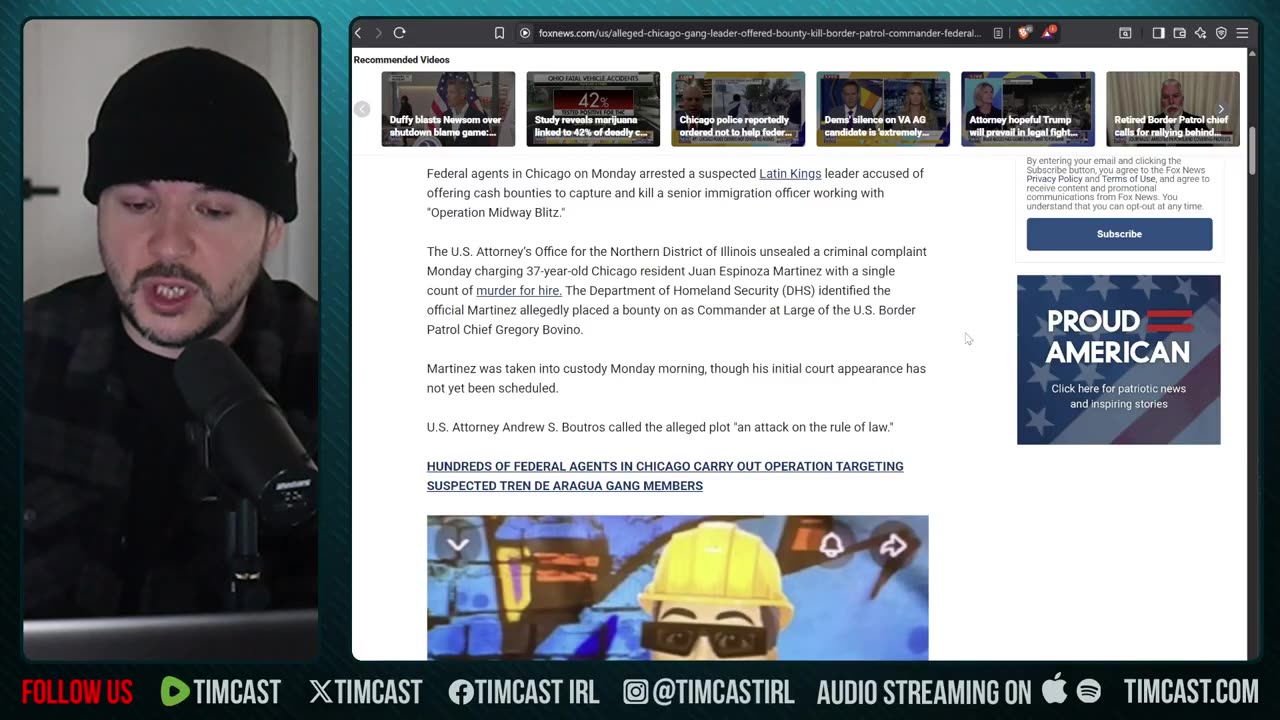Play 'Chicago police reportedly ordered not to help' video
Screen dimensions: 1280x720
[738, 109]
